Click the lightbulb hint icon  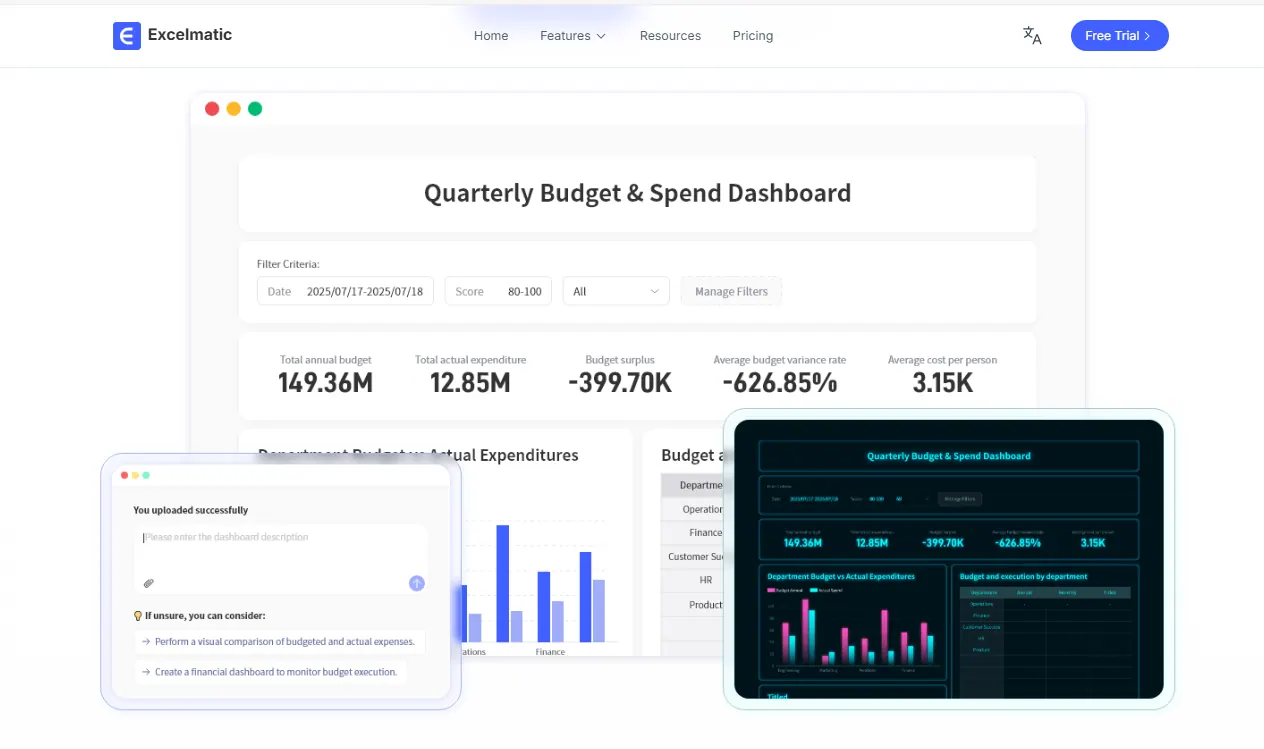click(x=138, y=616)
